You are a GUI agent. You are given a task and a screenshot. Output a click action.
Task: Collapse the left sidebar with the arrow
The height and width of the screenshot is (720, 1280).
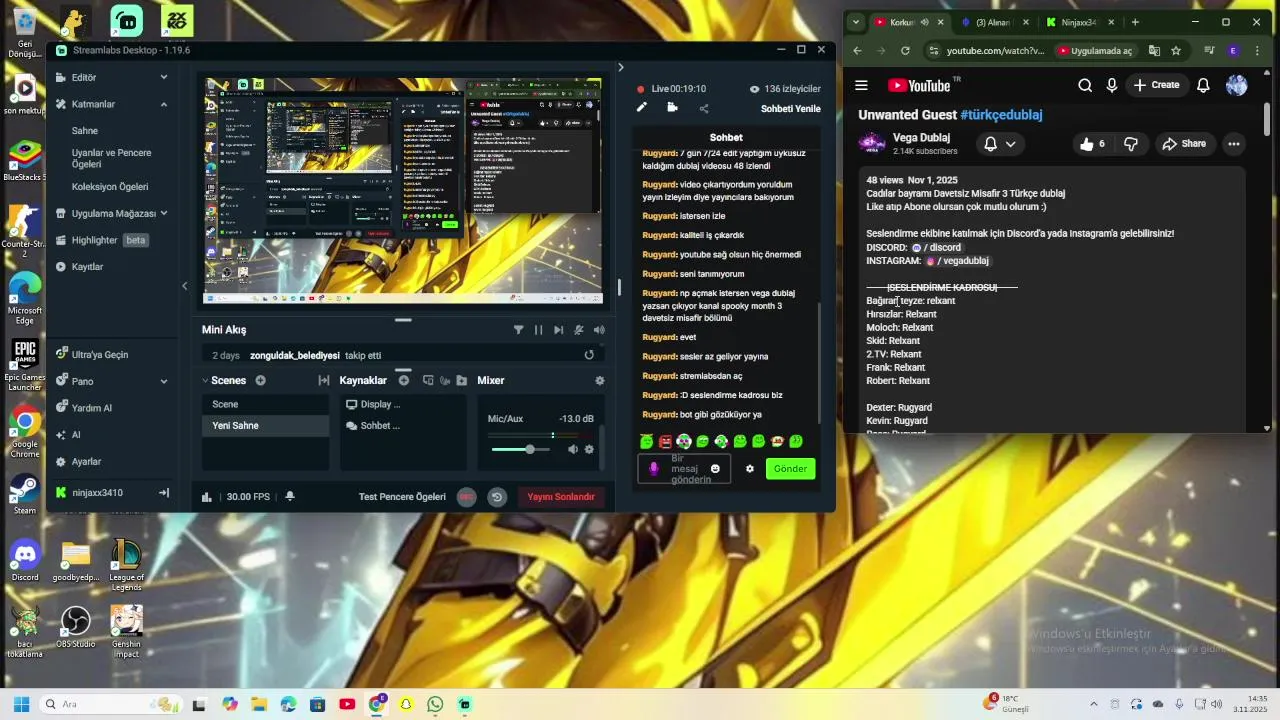[x=184, y=286]
